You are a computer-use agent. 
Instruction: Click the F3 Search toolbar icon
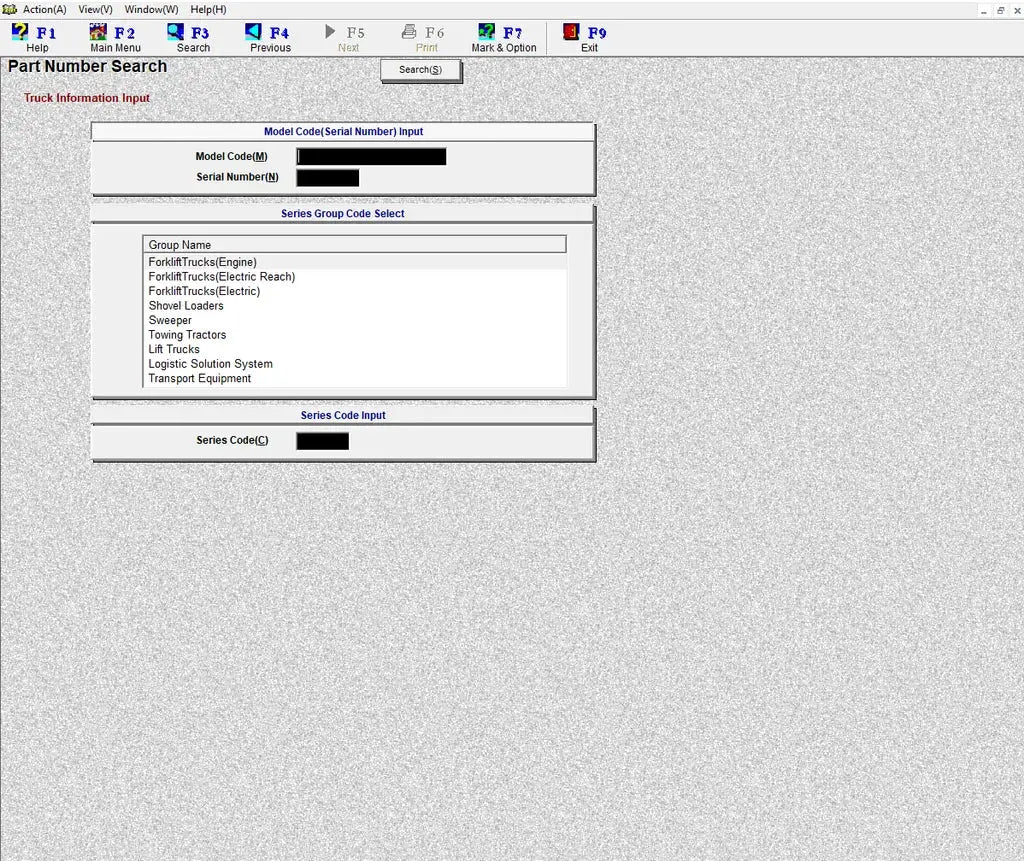click(x=176, y=32)
